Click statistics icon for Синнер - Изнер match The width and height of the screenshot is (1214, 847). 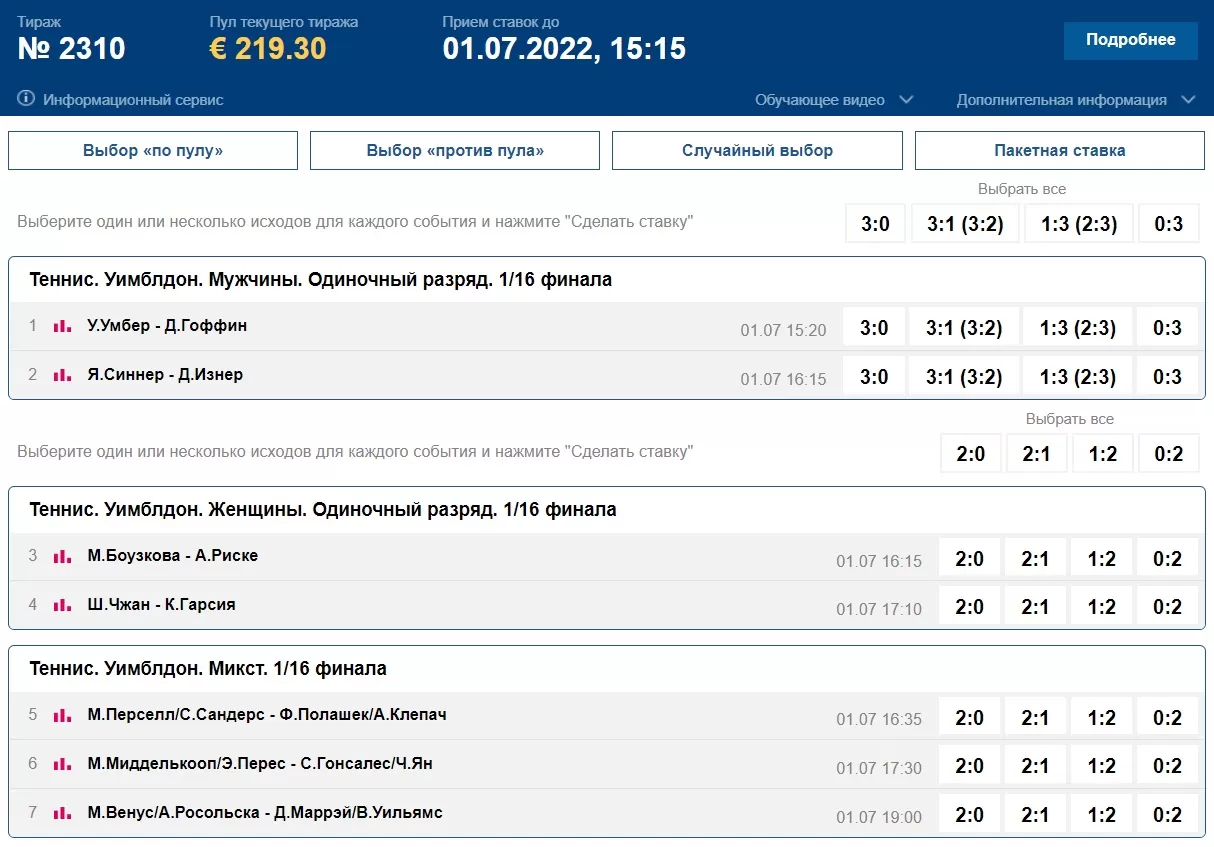click(62, 375)
